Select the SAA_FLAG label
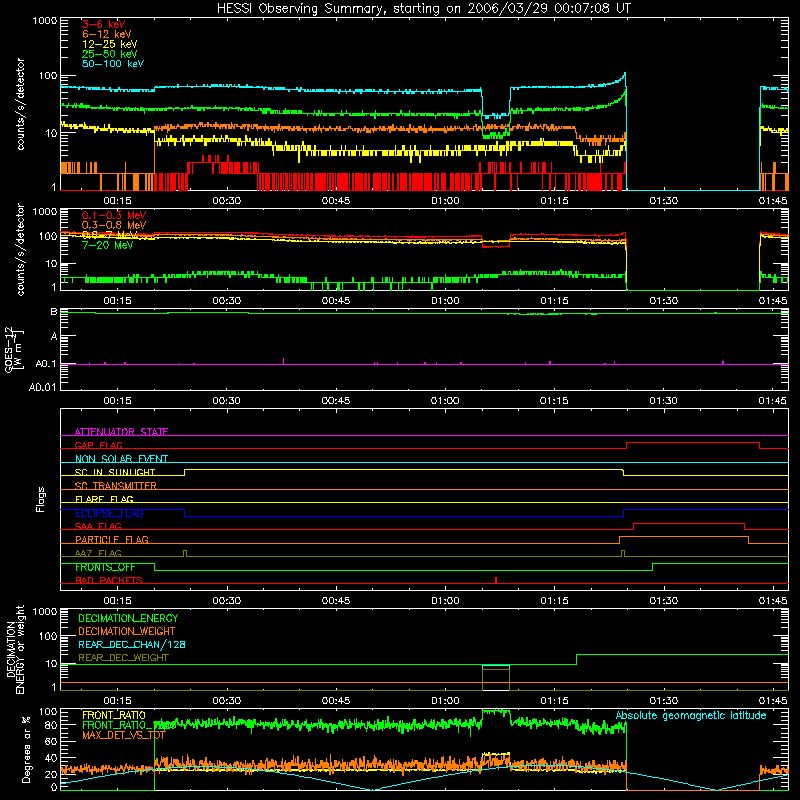The height and width of the screenshot is (800, 800). coord(98,527)
